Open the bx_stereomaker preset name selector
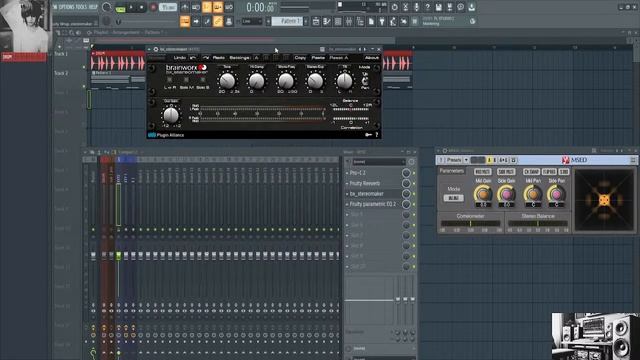Viewport: 640px width, 360px height. [342, 49]
